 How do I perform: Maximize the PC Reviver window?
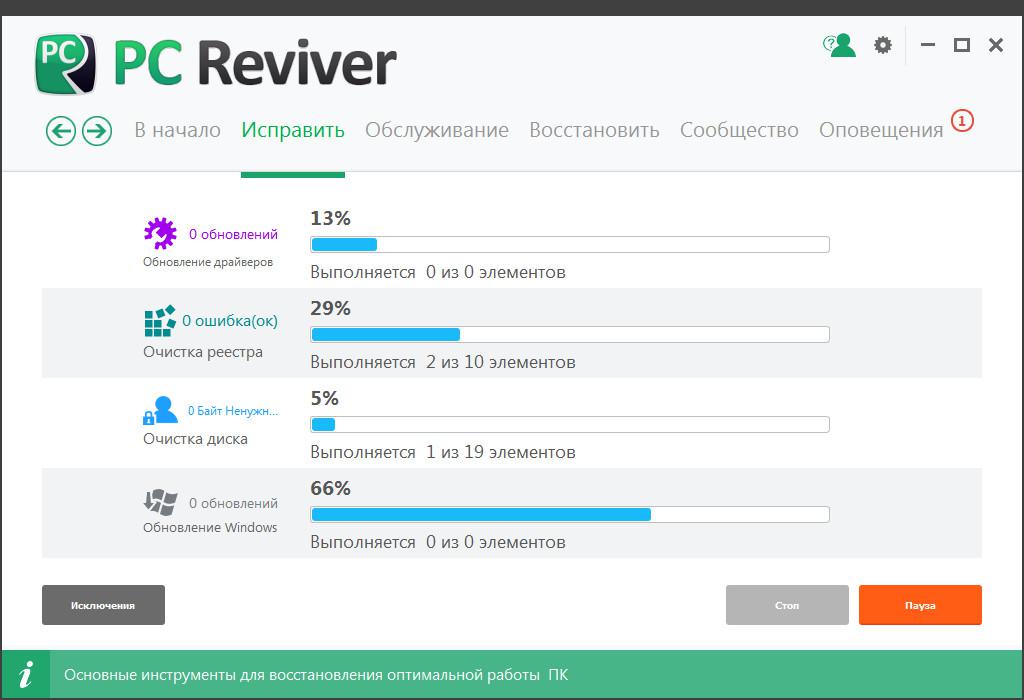point(961,45)
